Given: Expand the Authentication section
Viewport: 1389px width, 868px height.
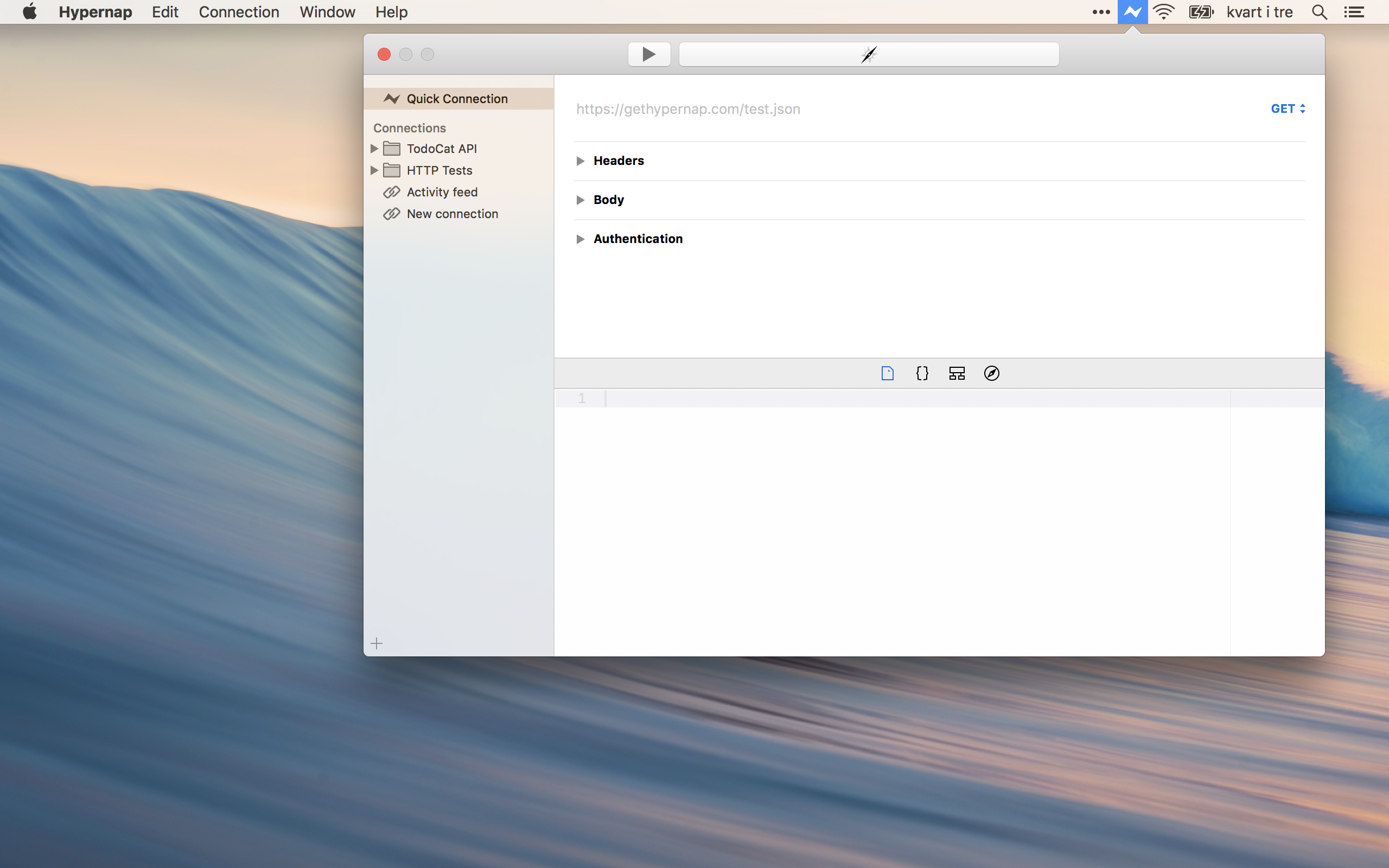Looking at the screenshot, I should [580, 239].
